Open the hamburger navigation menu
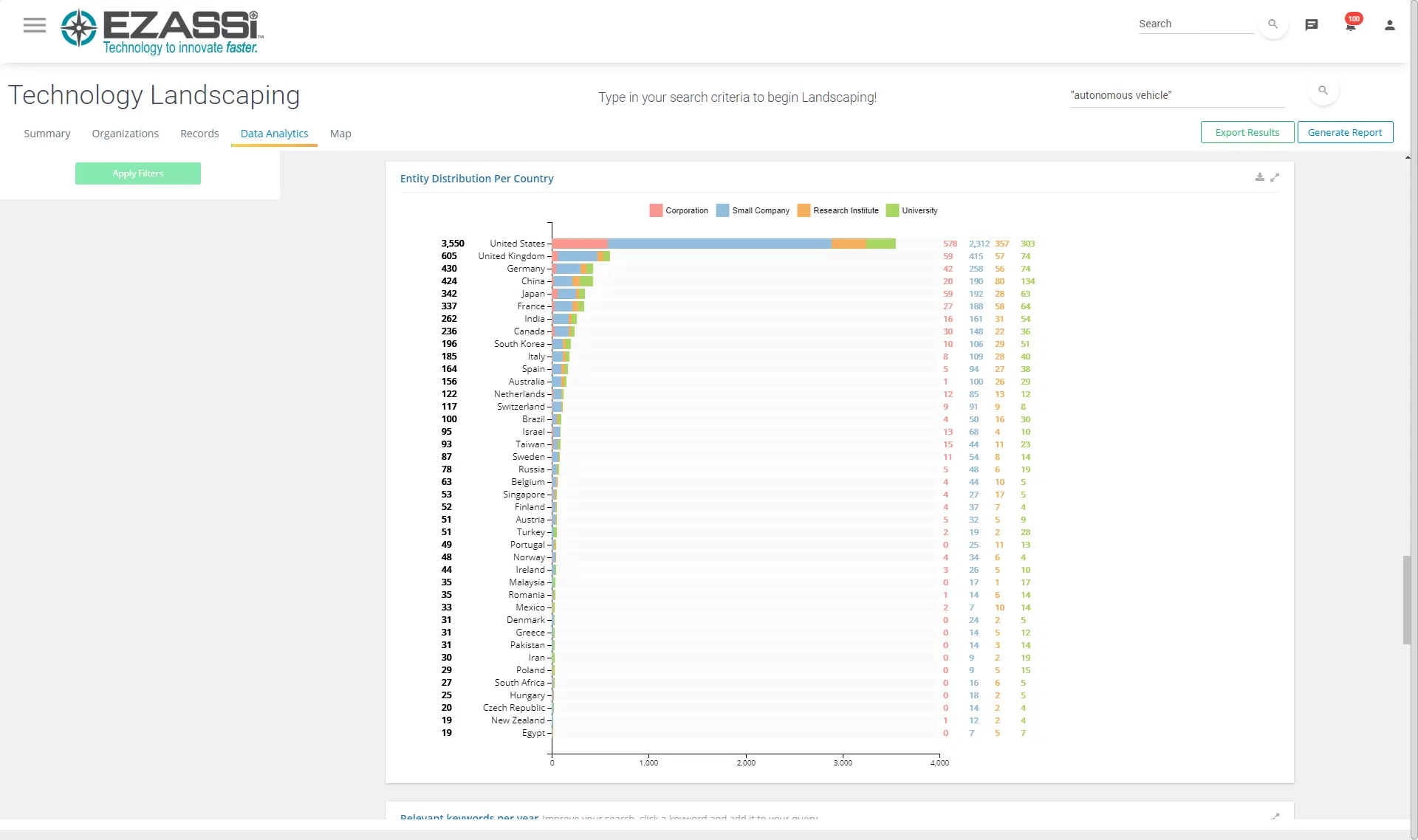 [34, 25]
